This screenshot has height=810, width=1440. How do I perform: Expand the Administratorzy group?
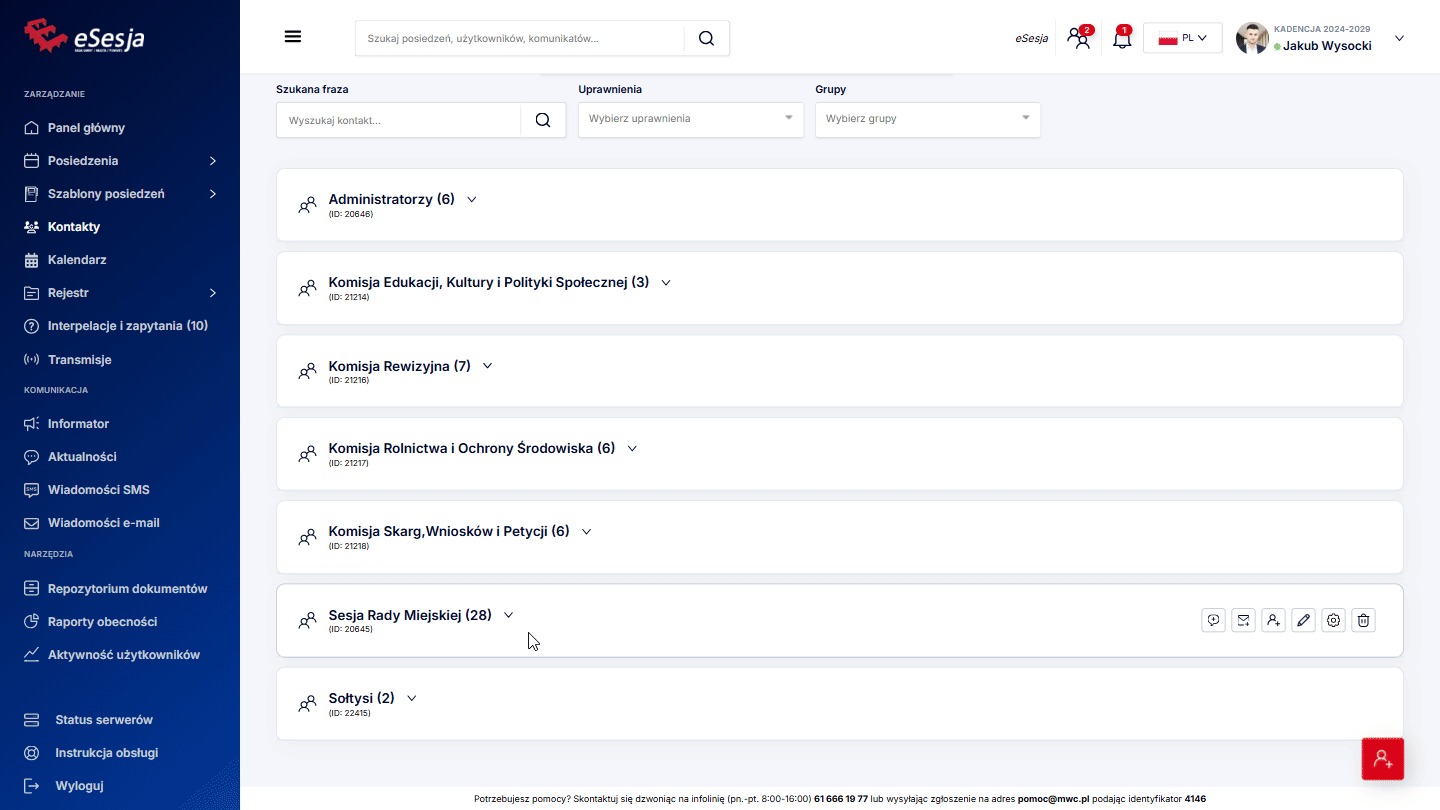point(472,199)
